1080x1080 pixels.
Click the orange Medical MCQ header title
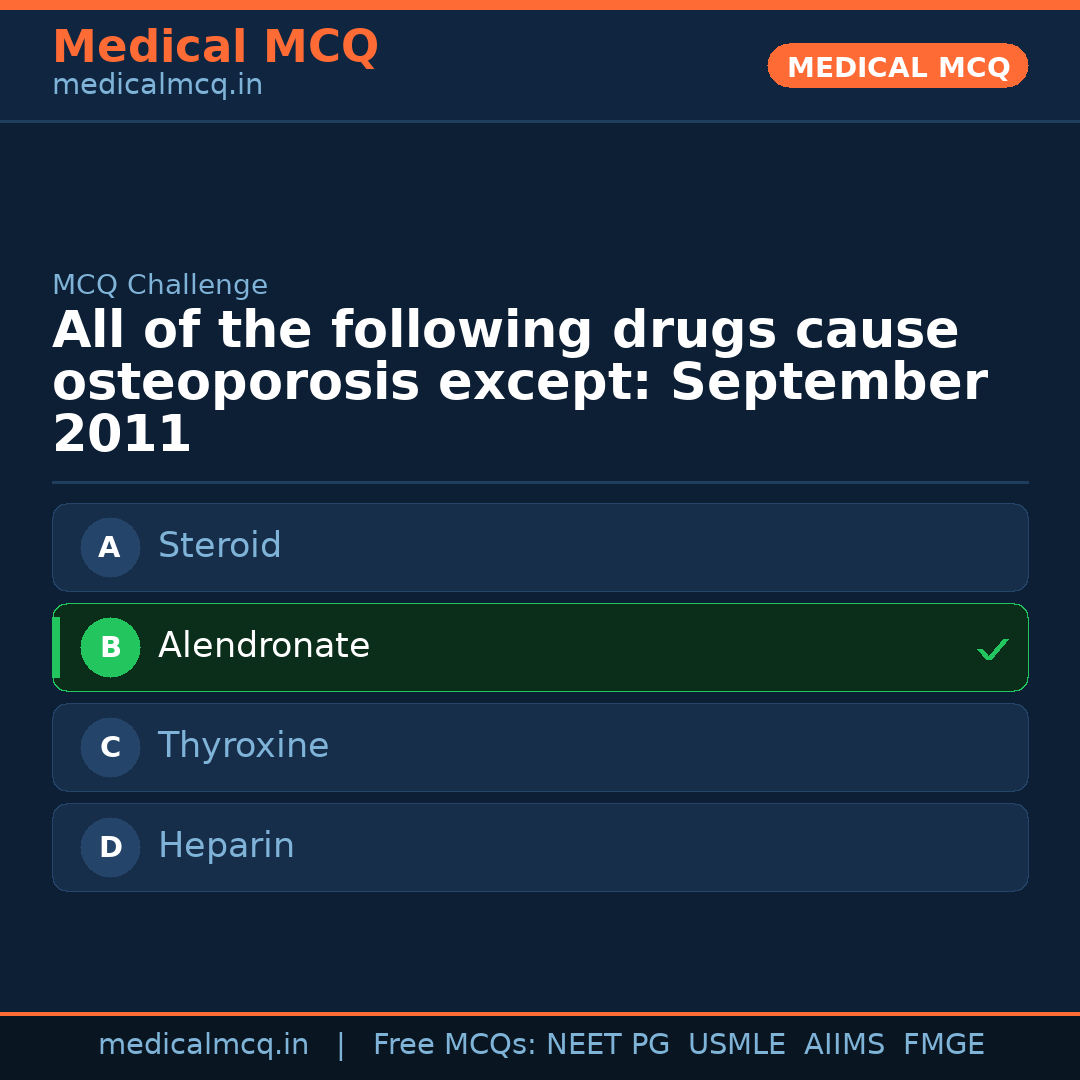215,47
